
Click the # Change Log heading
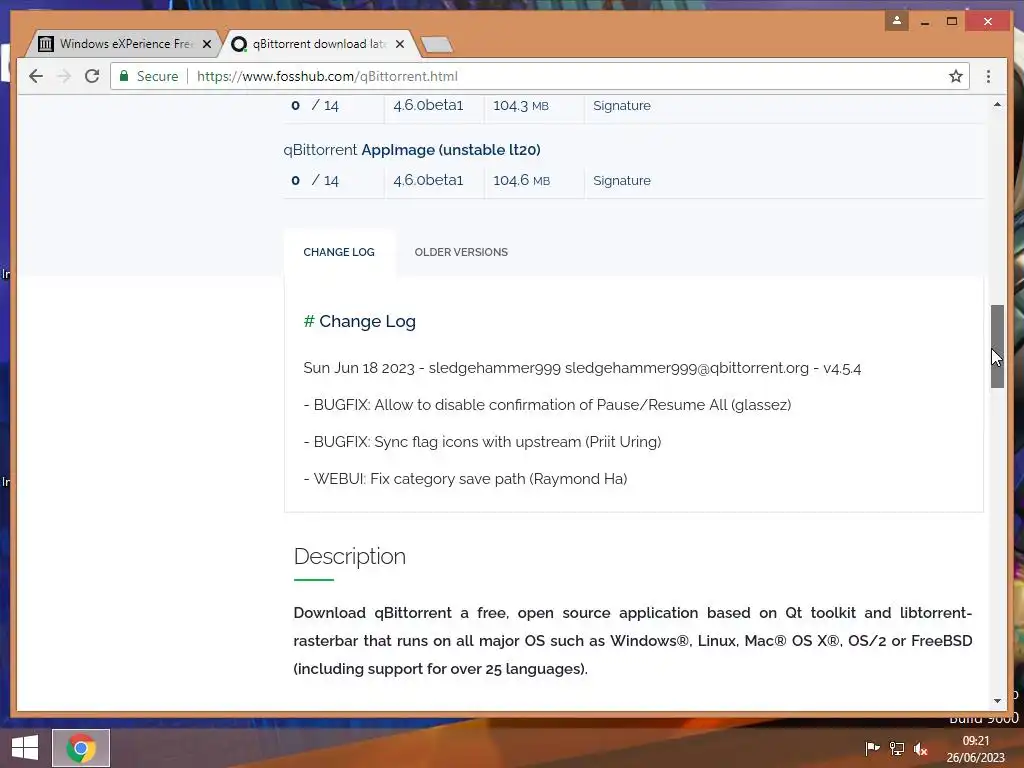(x=360, y=321)
